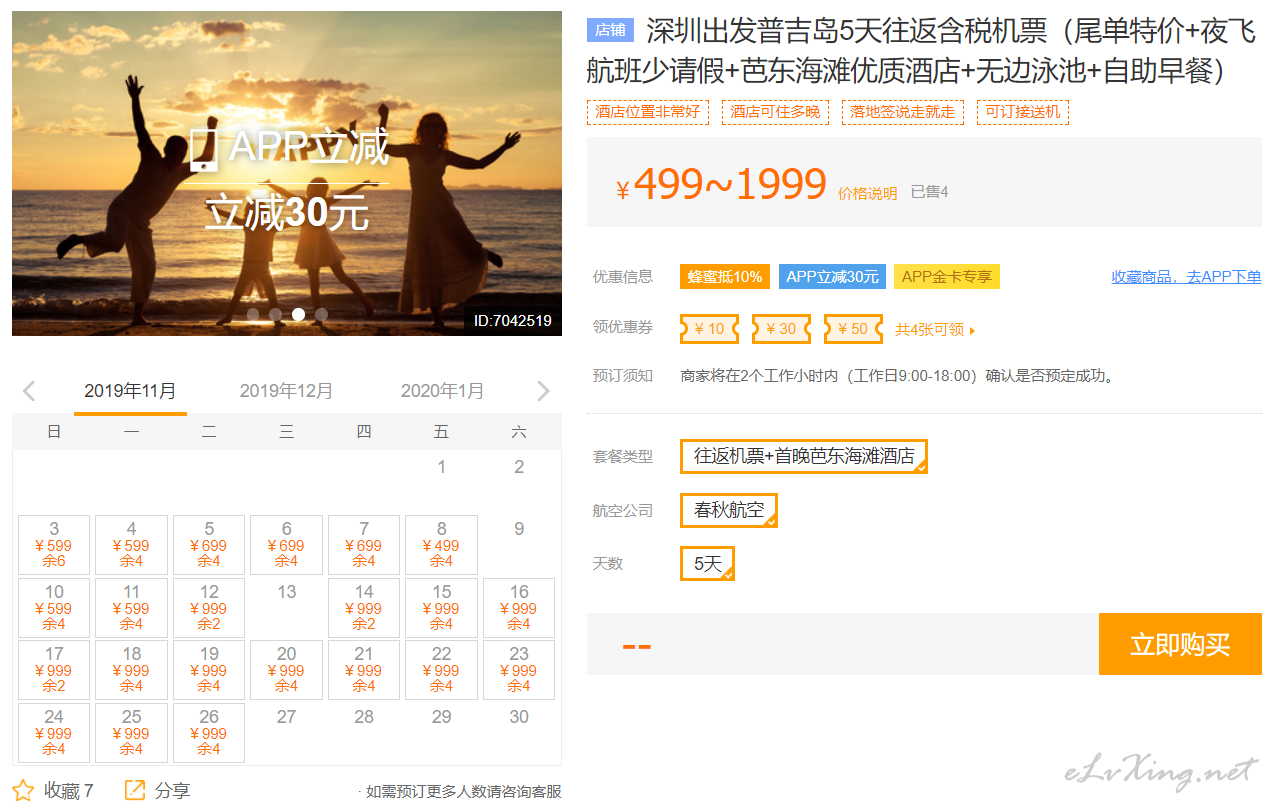The width and height of the screenshot is (1269, 805).
Task: Switch to 2020年1月 calendar tab
Action: [x=442, y=391]
